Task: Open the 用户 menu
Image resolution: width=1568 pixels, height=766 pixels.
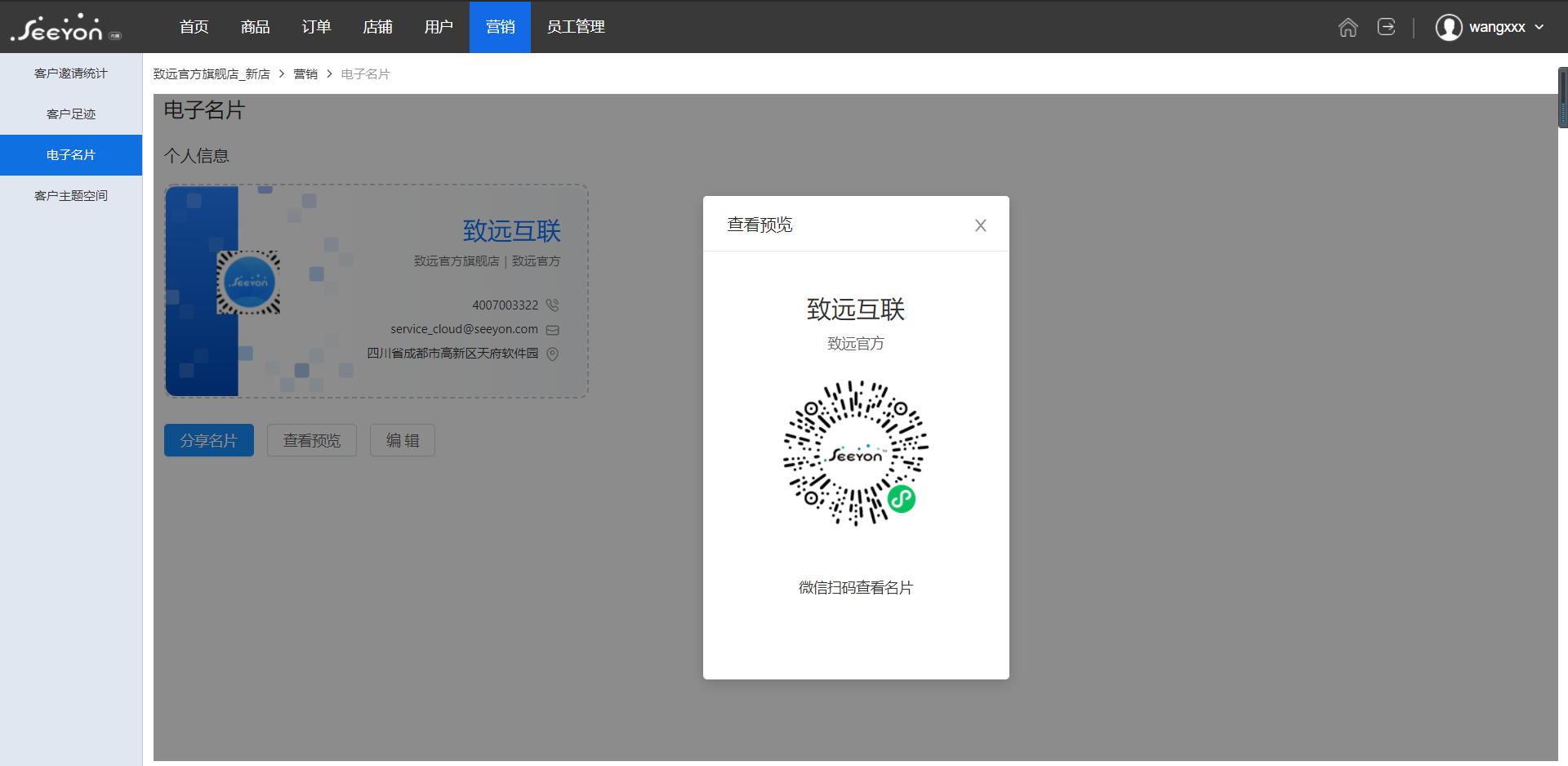Action: click(x=439, y=27)
